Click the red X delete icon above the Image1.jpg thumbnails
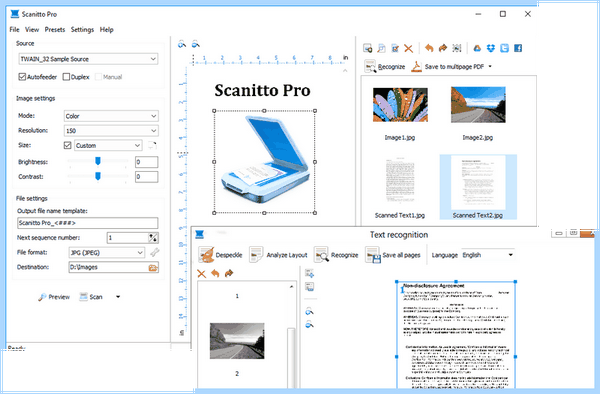The width and height of the screenshot is (600, 394). tap(408, 48)
